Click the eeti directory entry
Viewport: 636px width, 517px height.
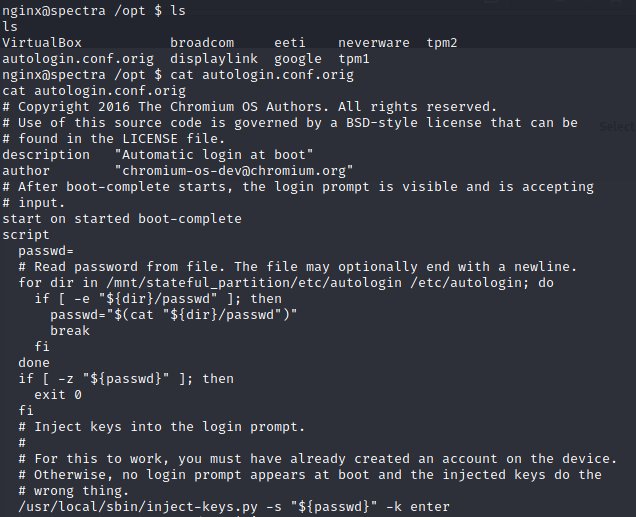pyautogui.click(x=290, y=43)
